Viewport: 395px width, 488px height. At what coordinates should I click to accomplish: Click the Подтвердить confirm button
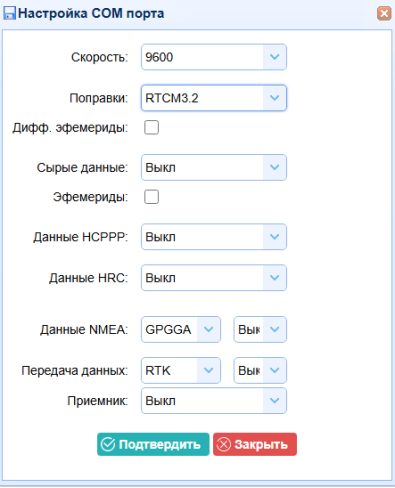(x=153, y=444)
